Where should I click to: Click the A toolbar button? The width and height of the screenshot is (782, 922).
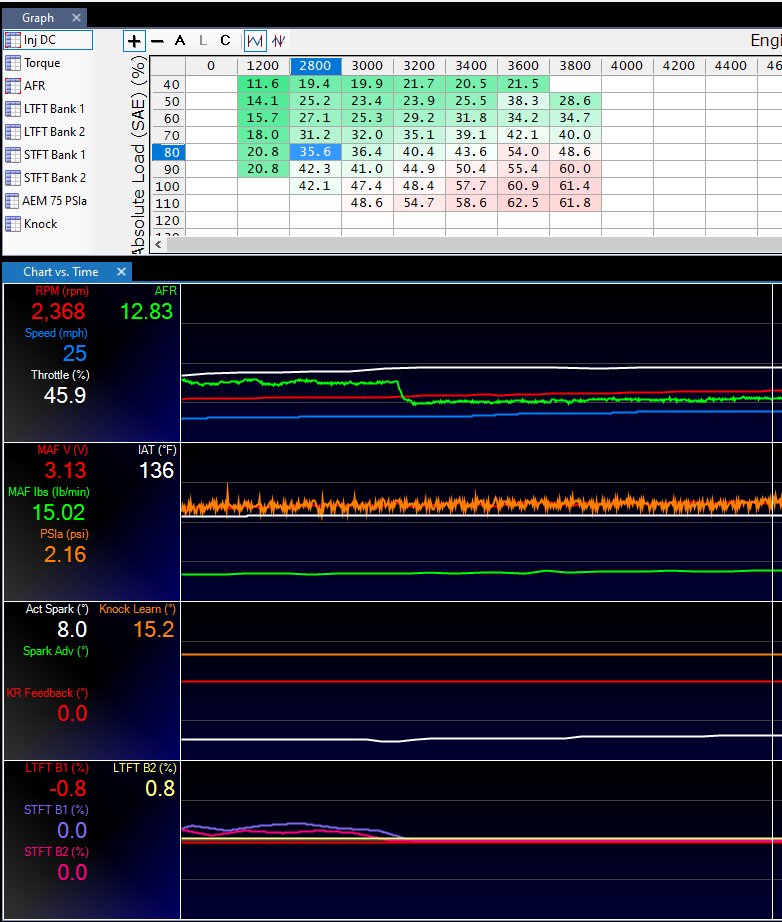point(180,41)
